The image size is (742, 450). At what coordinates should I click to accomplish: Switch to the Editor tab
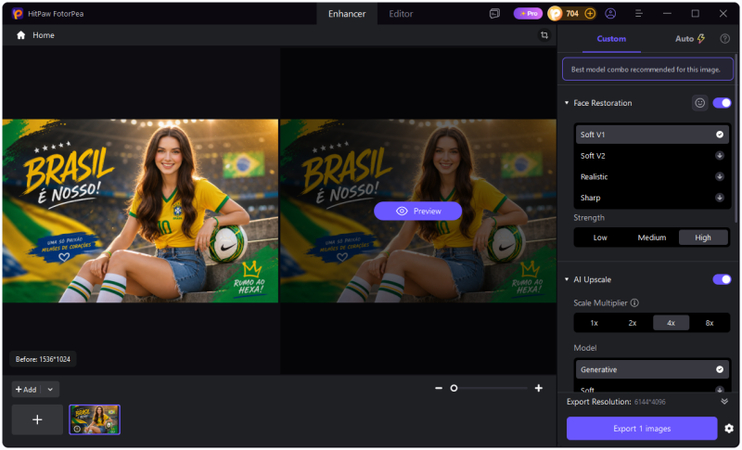coord(401,14)
